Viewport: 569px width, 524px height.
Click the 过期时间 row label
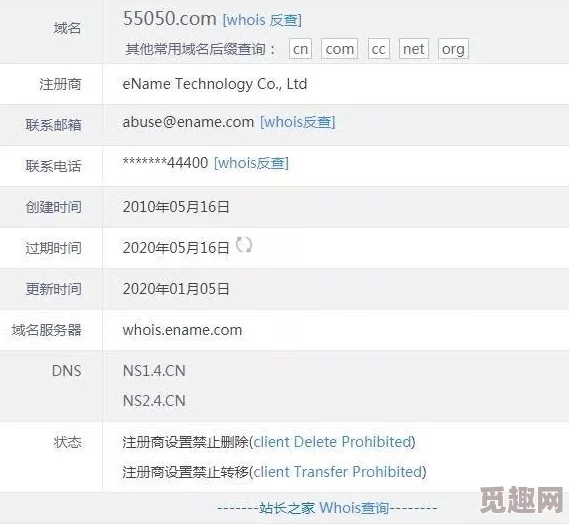(x=53, y=248)
